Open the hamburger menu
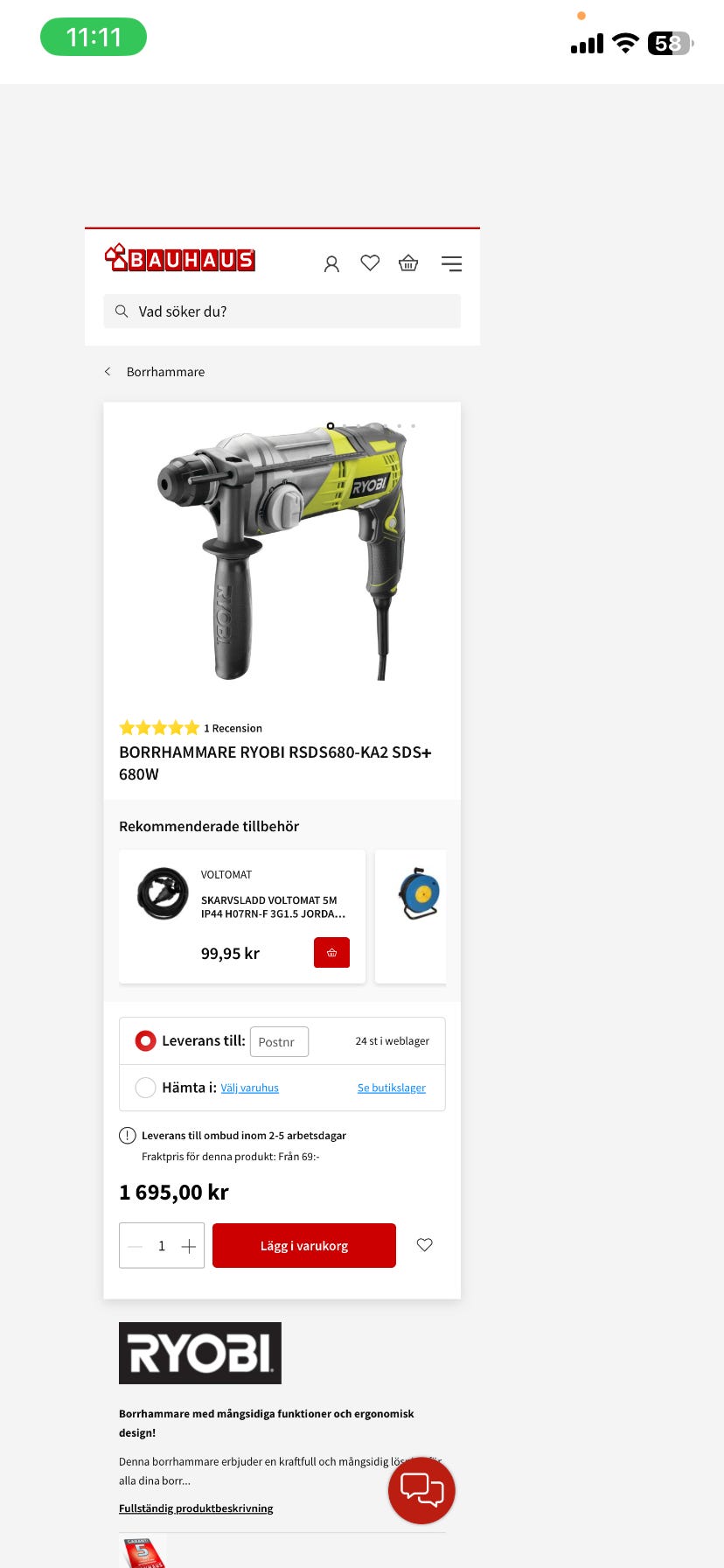This screenshot has height=1568, width=724. pyautogui.click(x=451, y=263)
